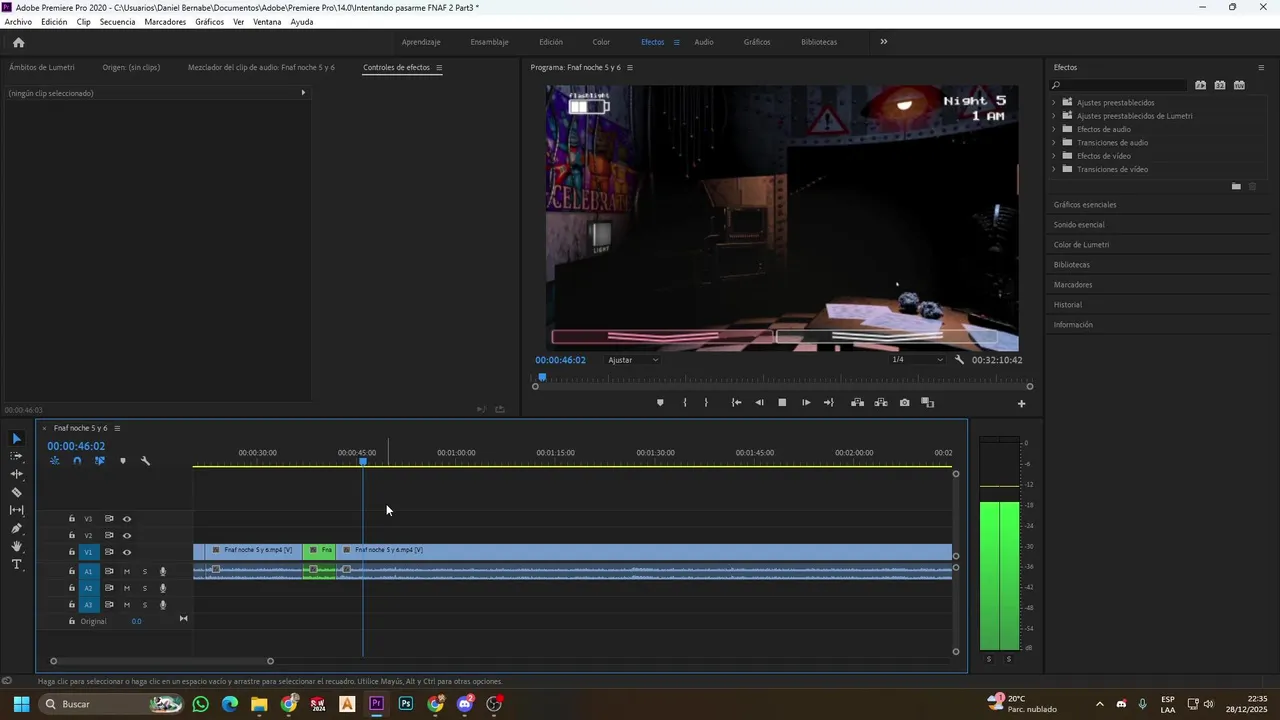Hide track V2 with eye icon
Viewport: 1280px width, 720px height.
127,536
